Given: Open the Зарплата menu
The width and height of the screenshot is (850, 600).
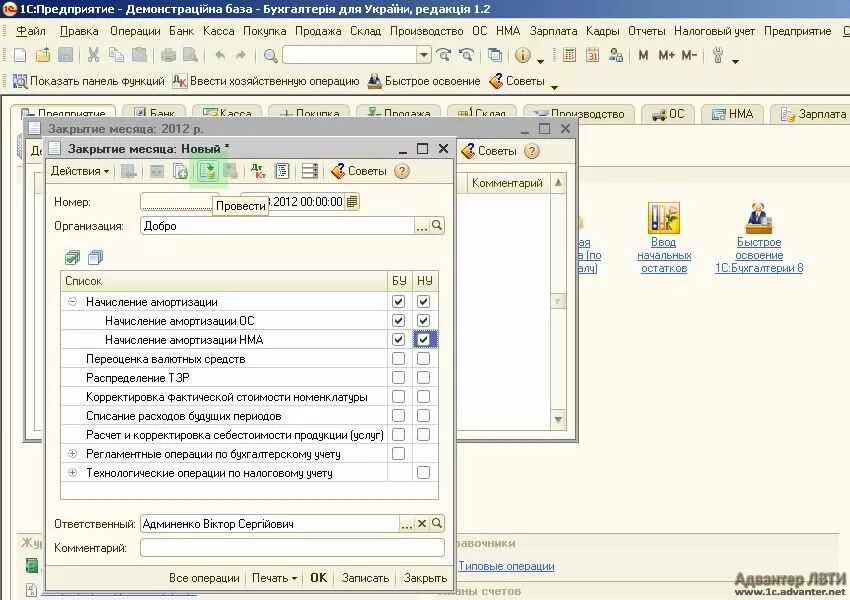Looking at the screenshot, I should point(553,31).
